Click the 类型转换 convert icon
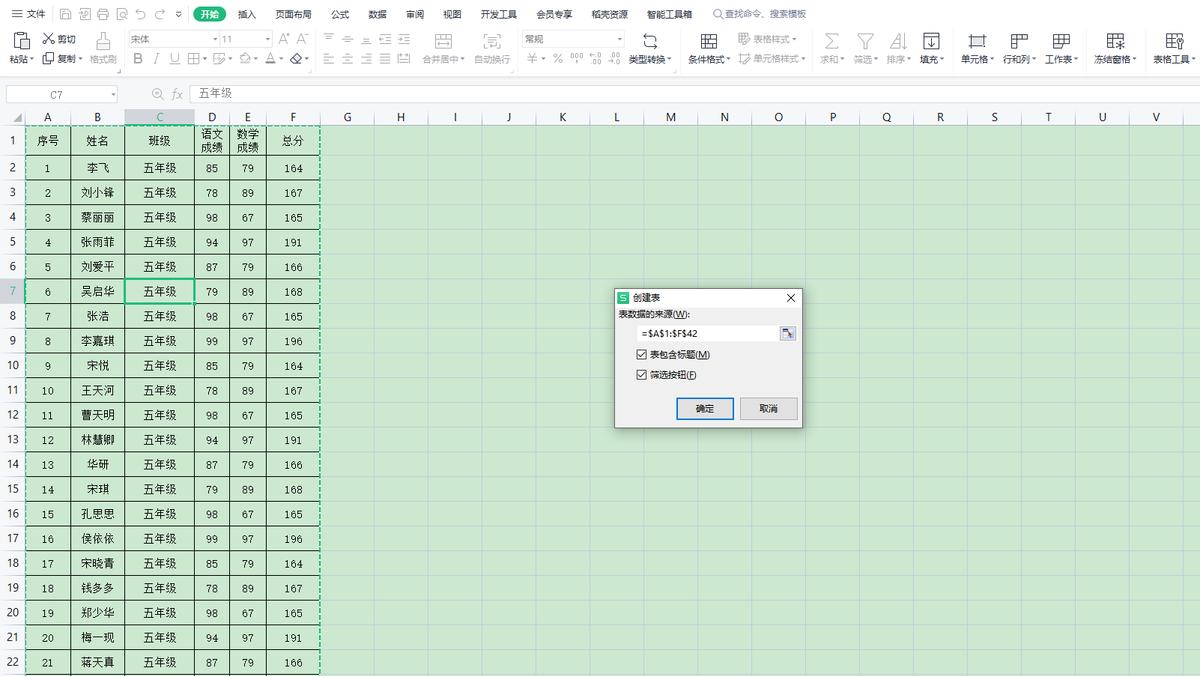Screen dimensions: 1200x676 [650, 41]
